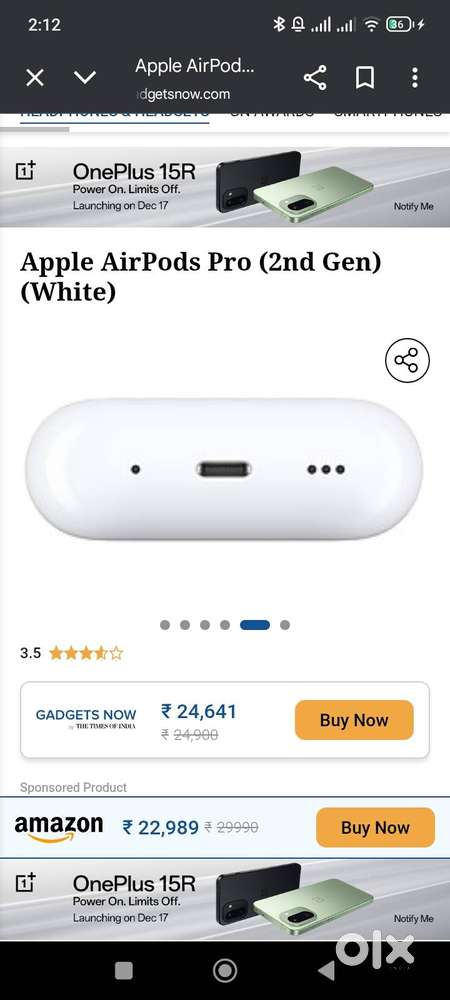Image resolution: width=450 pixels, height=1000 pixels.
Task: Tap the 3.5 star rating
Action: pyautogui.click(x=72, y=653)
